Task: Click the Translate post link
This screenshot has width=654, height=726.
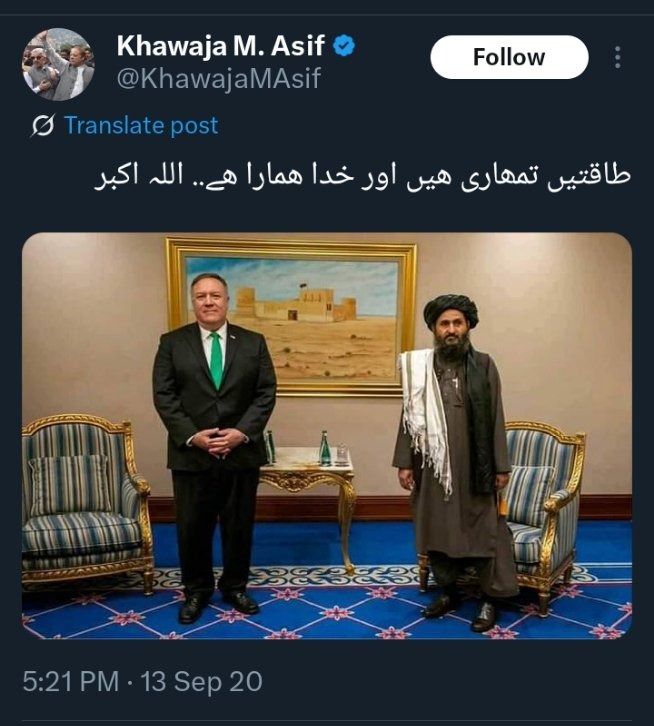Action: coord(141,125)
